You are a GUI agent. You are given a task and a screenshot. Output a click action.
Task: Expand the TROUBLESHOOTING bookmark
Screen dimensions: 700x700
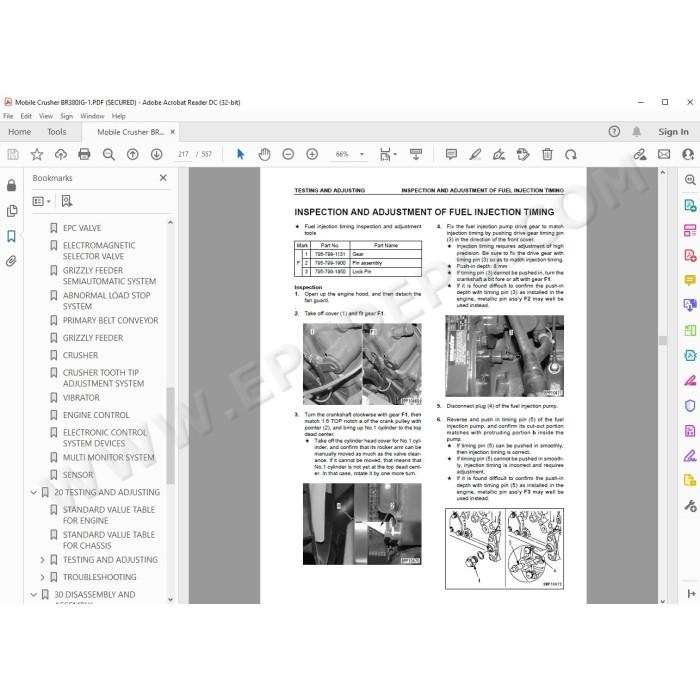[x=42, y=577]
